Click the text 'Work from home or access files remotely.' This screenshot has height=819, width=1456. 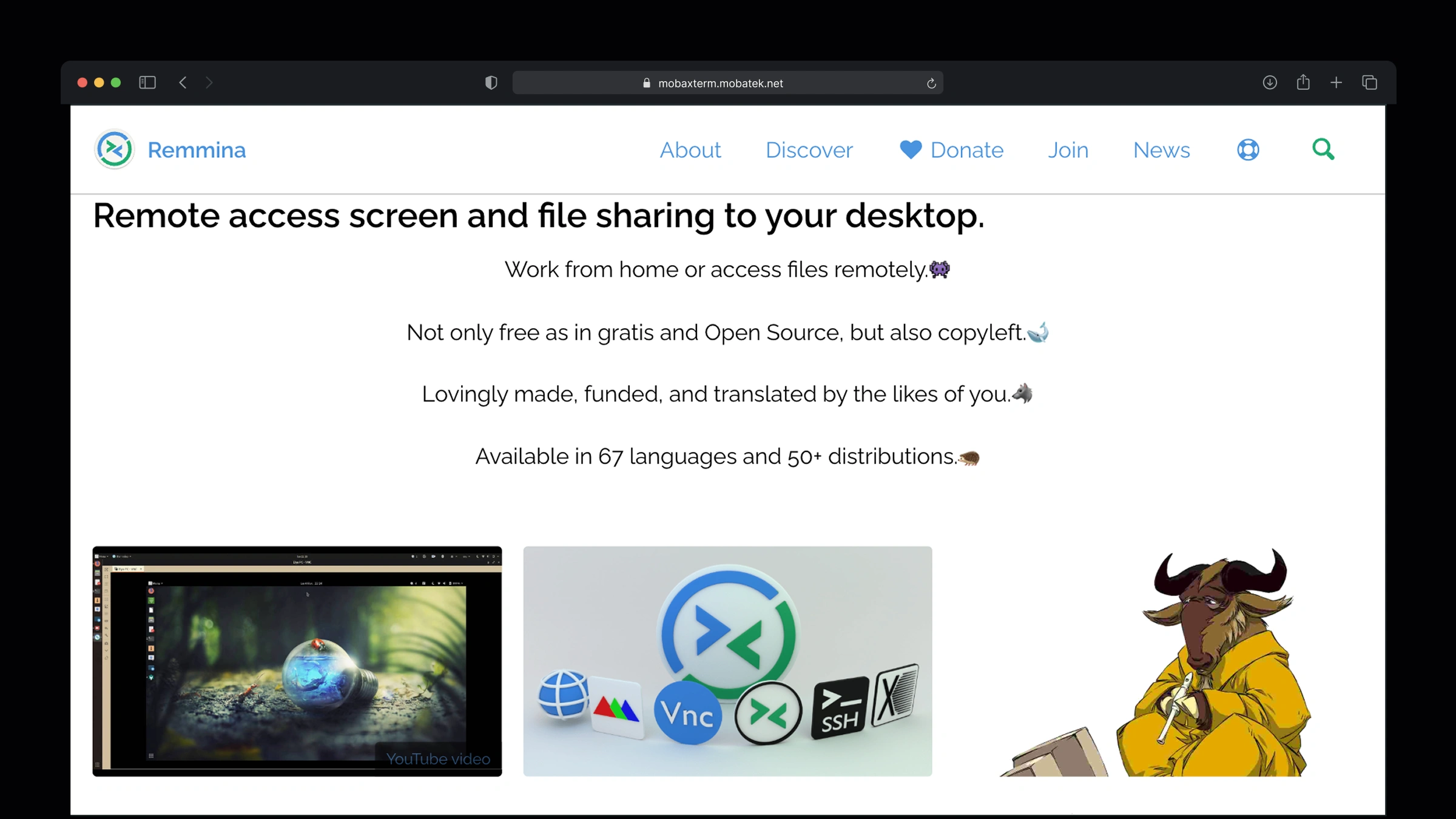coord(716,269)
